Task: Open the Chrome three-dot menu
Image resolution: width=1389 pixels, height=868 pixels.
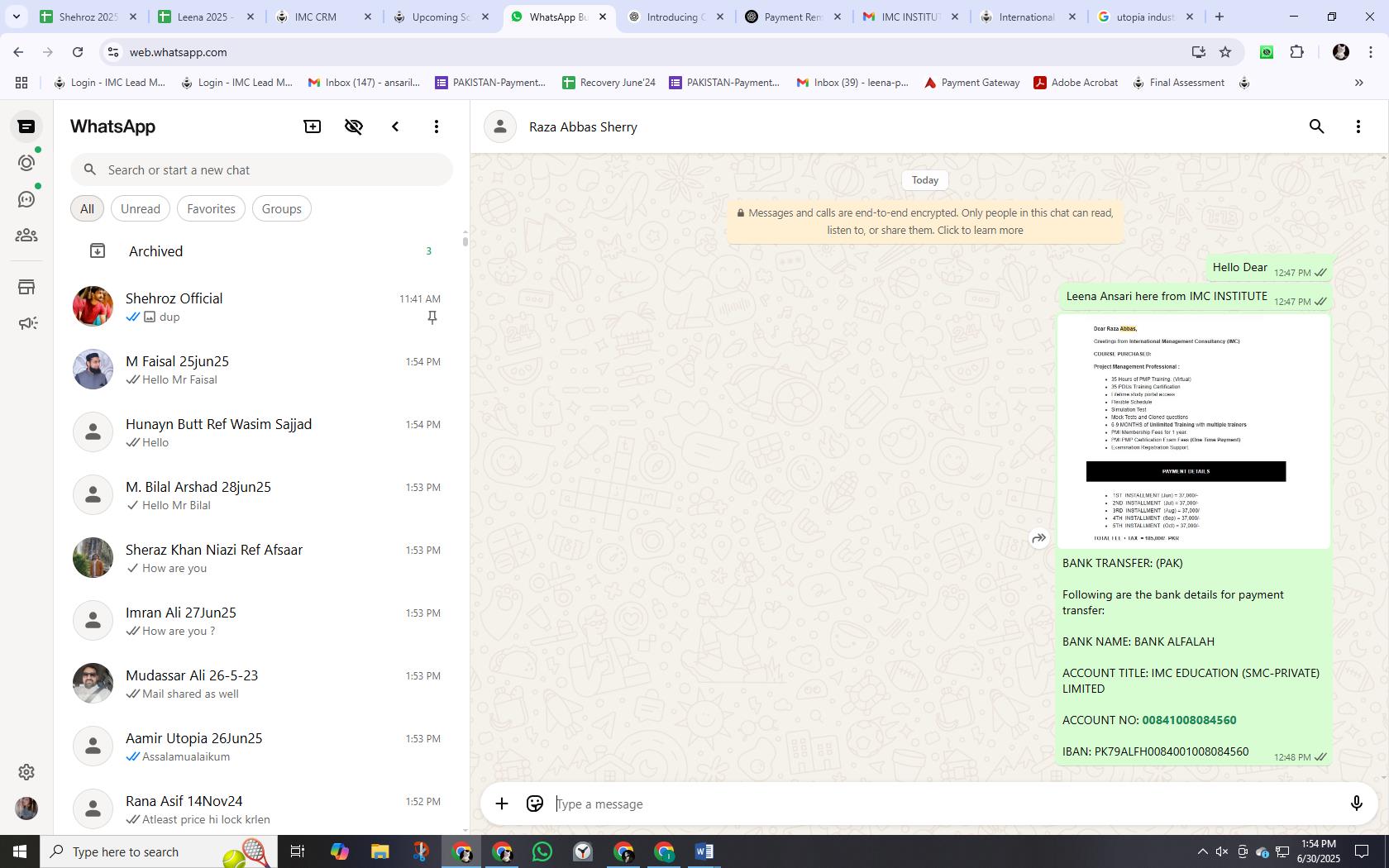Action: click(x=1370, y=52)
